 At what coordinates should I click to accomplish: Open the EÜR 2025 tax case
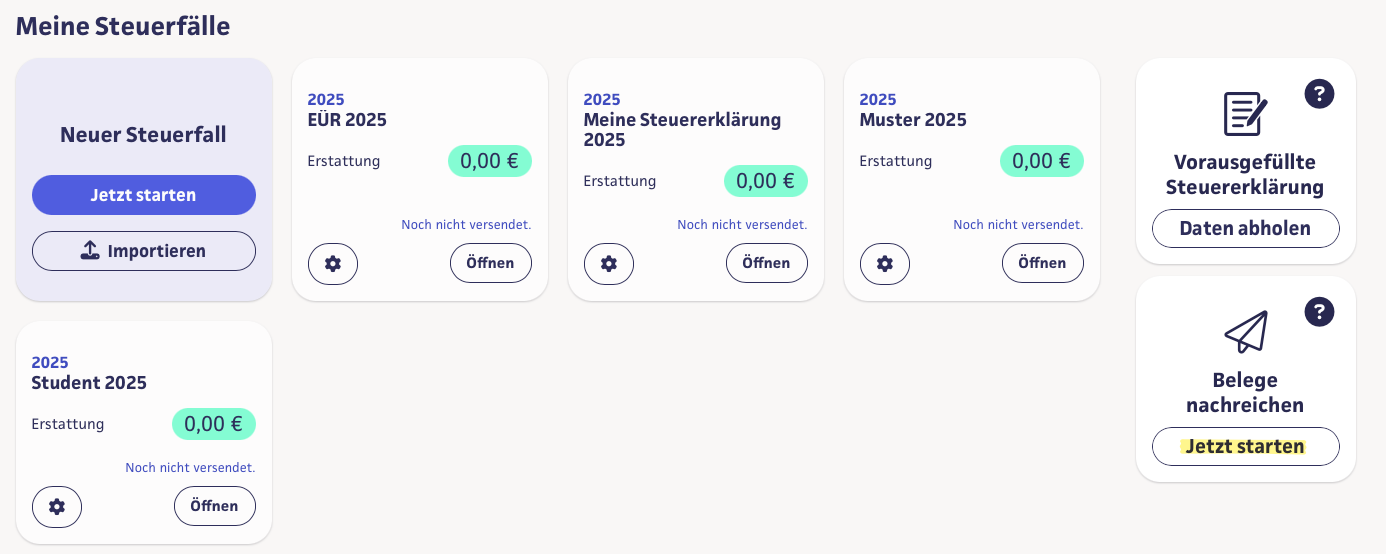point(490,263)
